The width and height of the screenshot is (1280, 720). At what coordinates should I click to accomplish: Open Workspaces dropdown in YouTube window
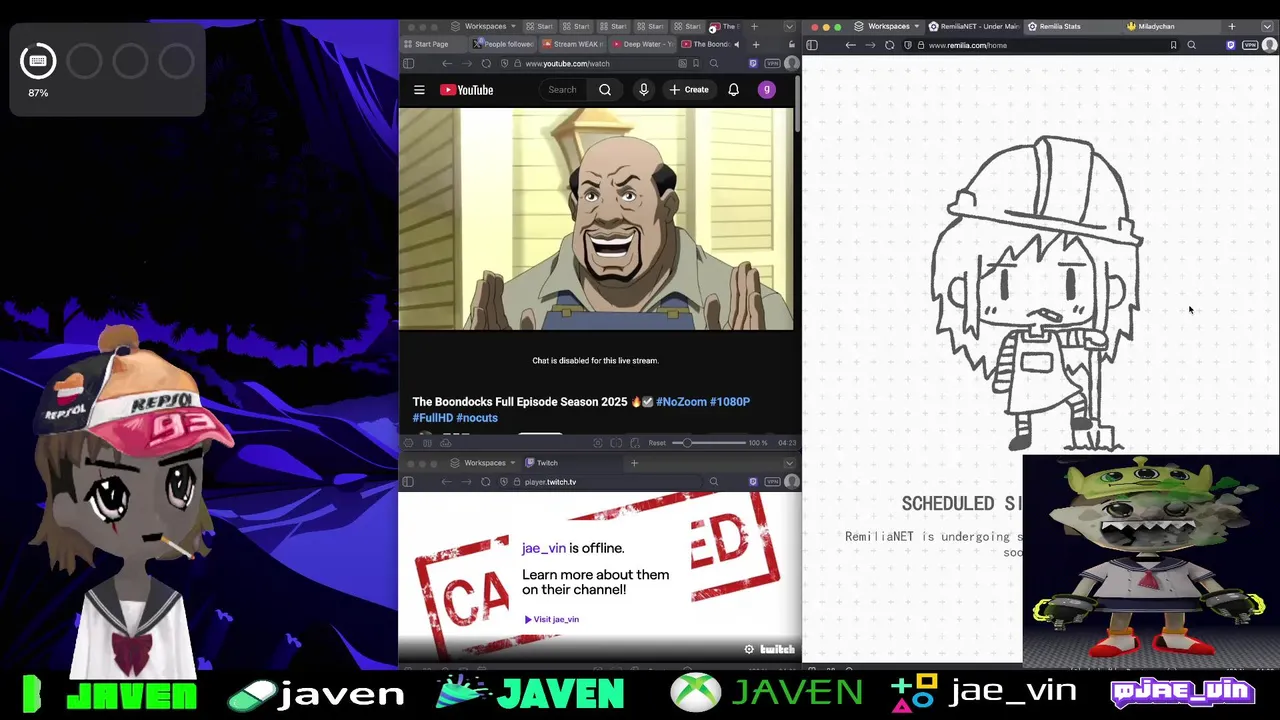tap(485, 27)
